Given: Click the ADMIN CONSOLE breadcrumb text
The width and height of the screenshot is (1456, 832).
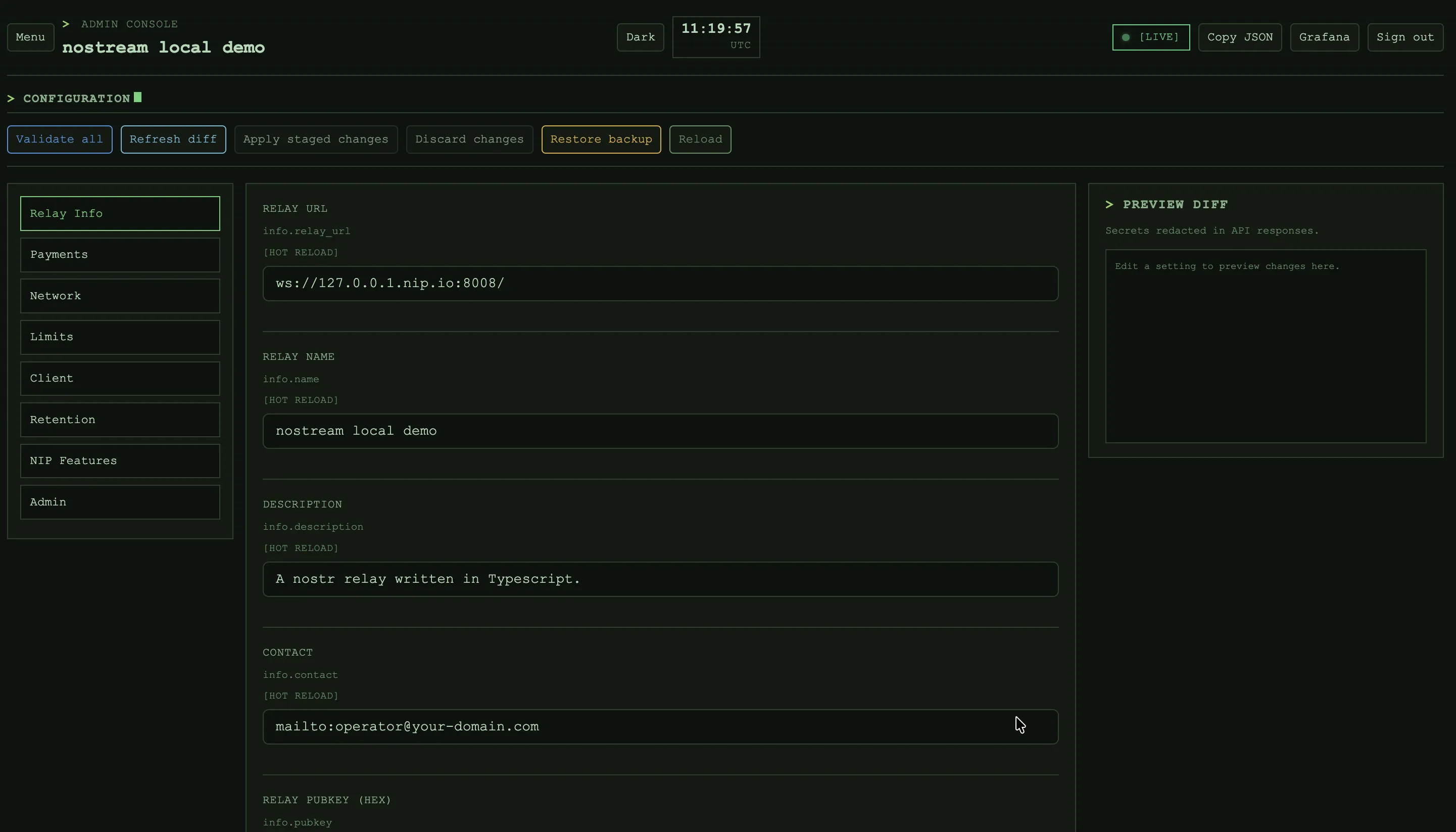Looking at the screenshot, I should [130, 24].
